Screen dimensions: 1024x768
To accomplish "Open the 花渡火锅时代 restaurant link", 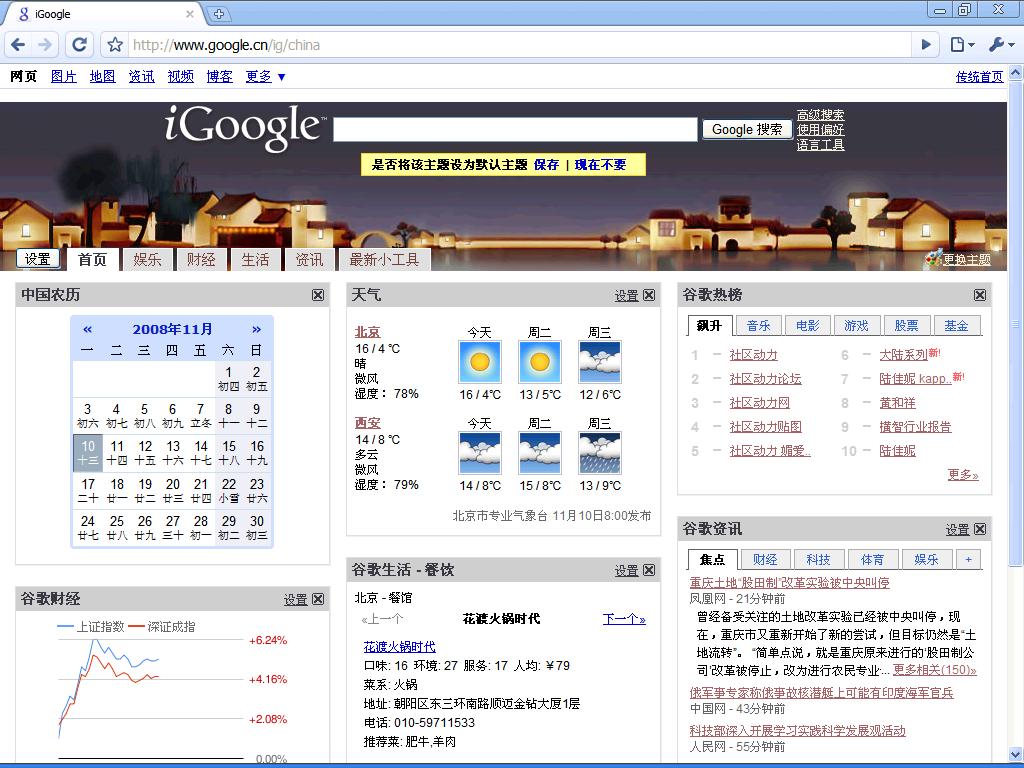I will tap(400, 647).
